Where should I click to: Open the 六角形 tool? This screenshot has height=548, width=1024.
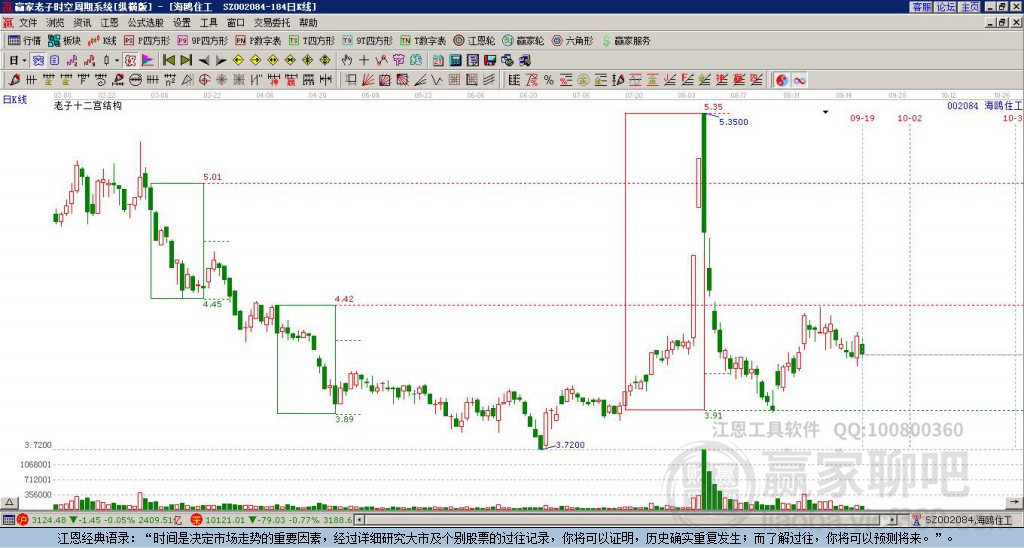coord(573,40)
